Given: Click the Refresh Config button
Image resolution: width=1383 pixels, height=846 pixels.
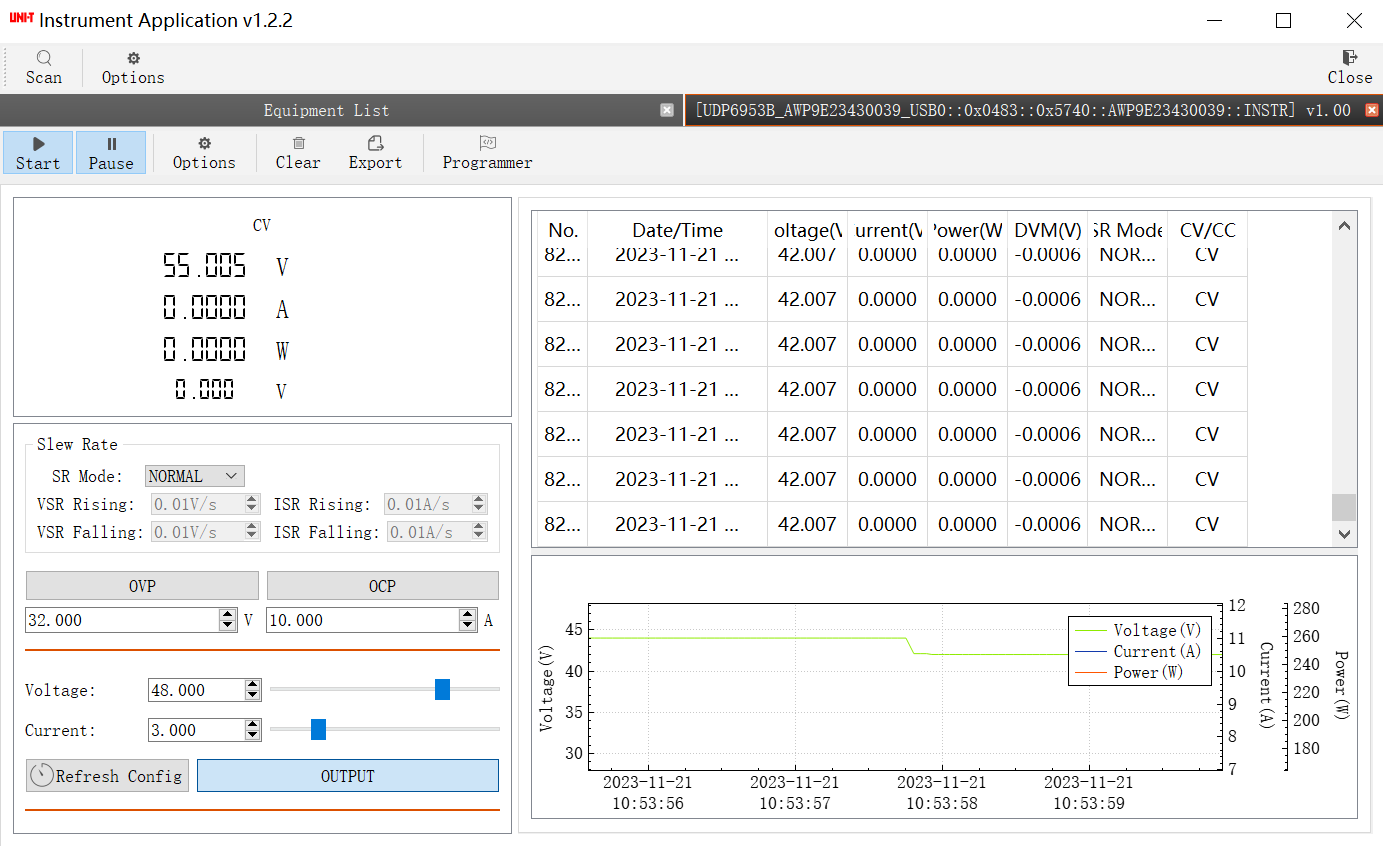Looking at the screenshot, I should 106,776.
